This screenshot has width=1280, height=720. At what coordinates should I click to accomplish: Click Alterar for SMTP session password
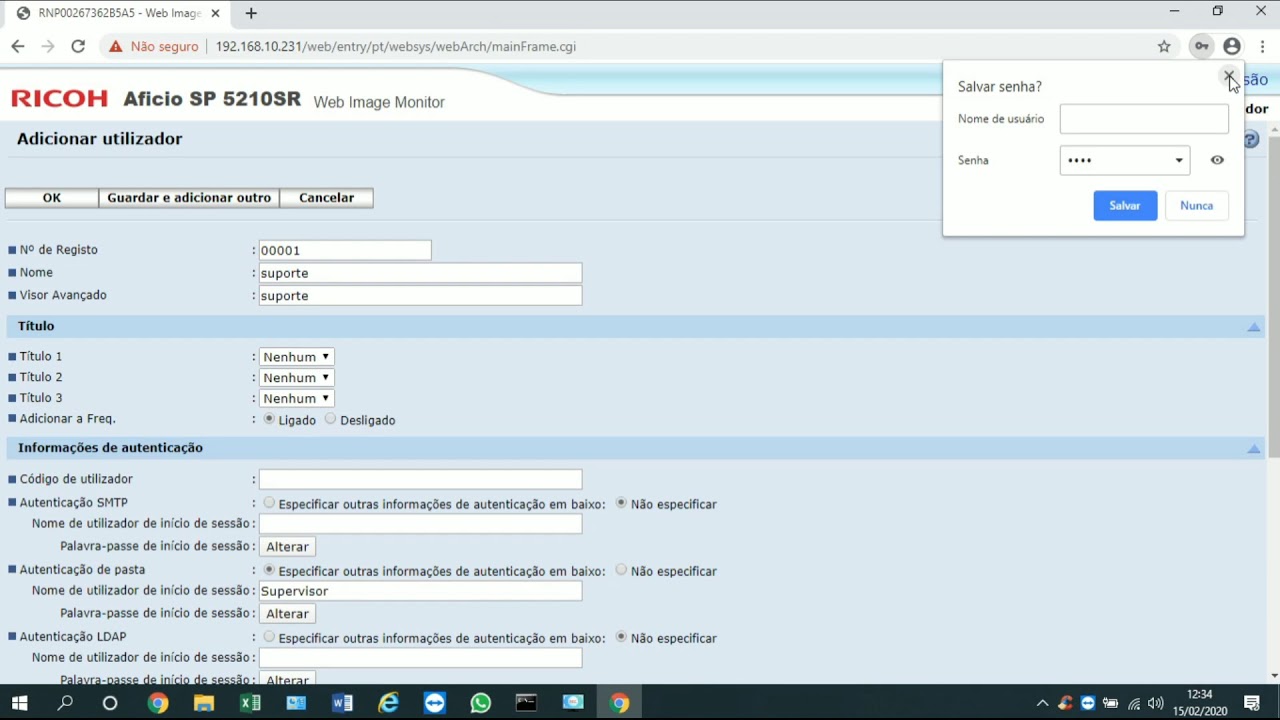click(x=287, y=547)
